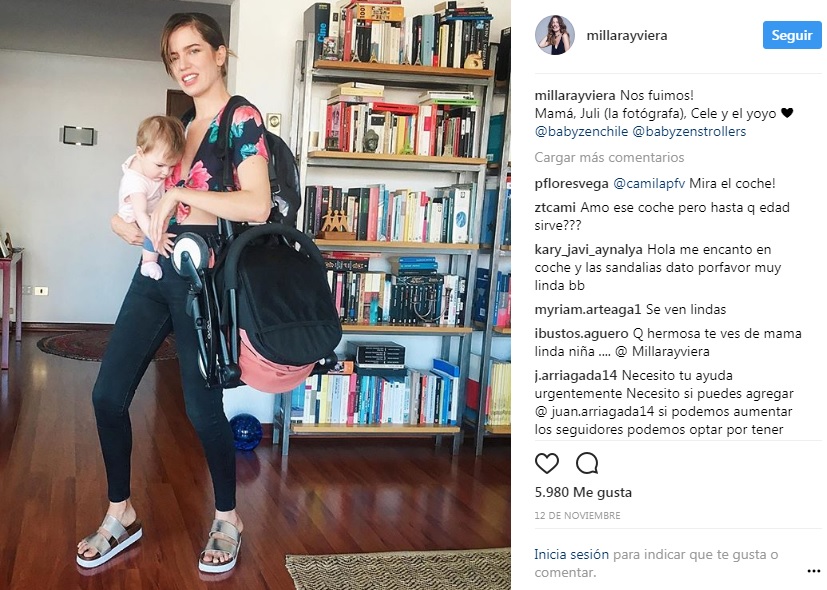Image resolution: width=827 pixels, height=590 pixels.
Task: Like the post with the heart icon
Action: (x=546, y=463)
